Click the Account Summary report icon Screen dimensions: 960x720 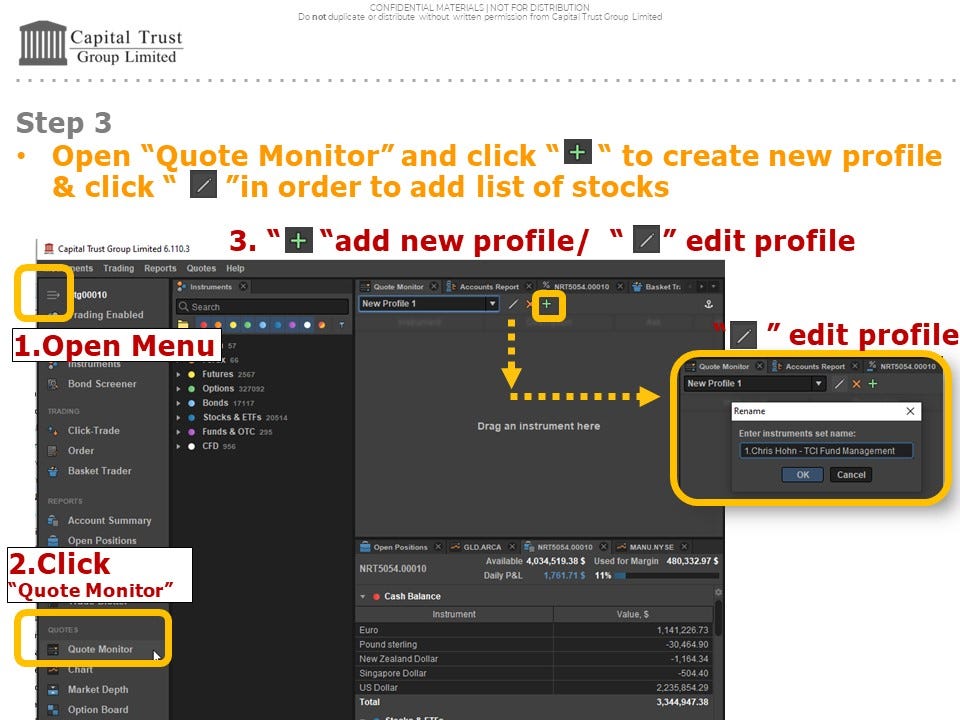53,520
